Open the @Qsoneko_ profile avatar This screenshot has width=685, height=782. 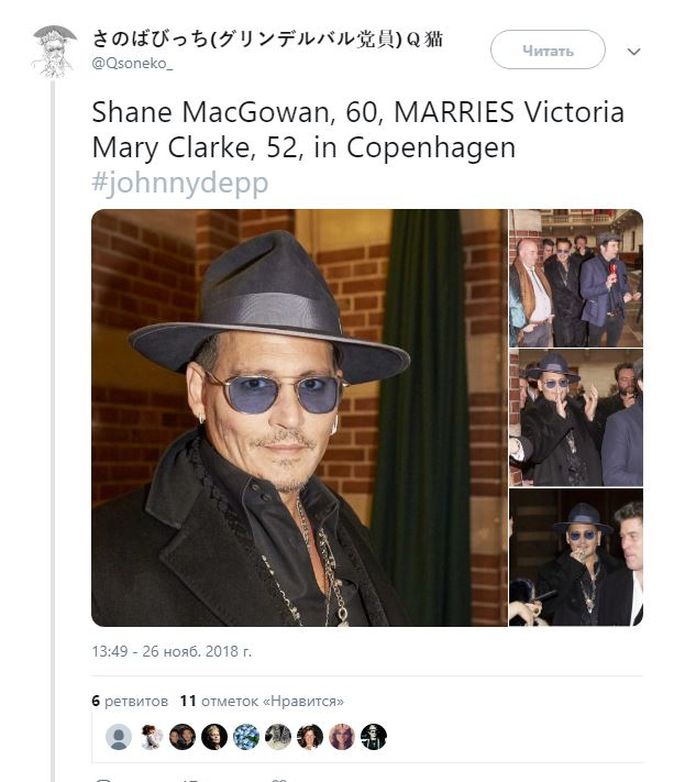click(x=54, y=50)
